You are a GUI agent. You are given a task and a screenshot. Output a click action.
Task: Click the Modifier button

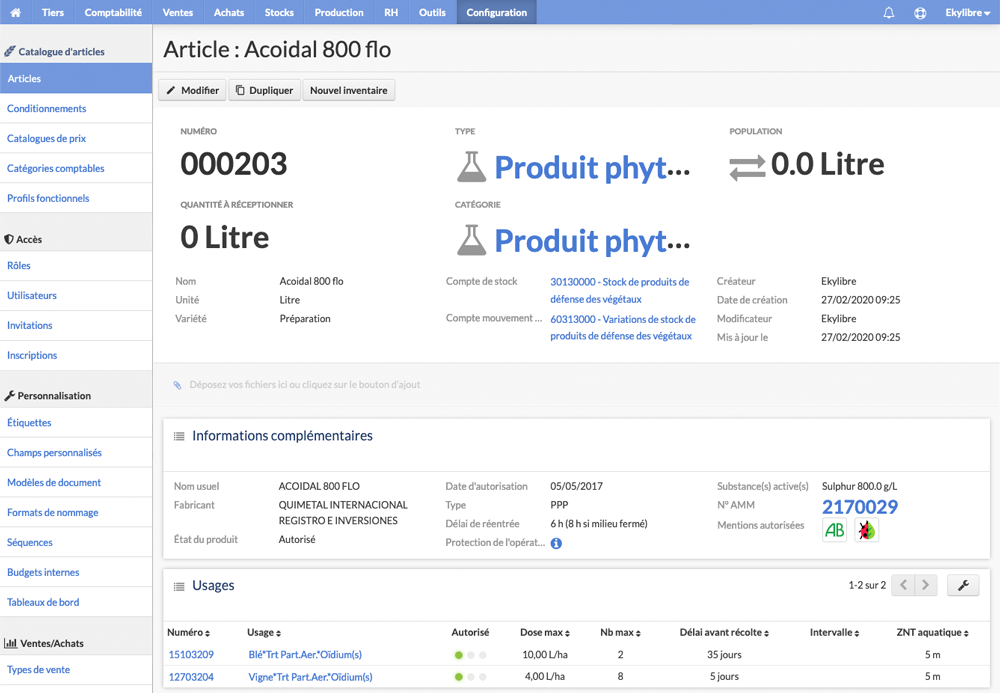coord(192,91)
